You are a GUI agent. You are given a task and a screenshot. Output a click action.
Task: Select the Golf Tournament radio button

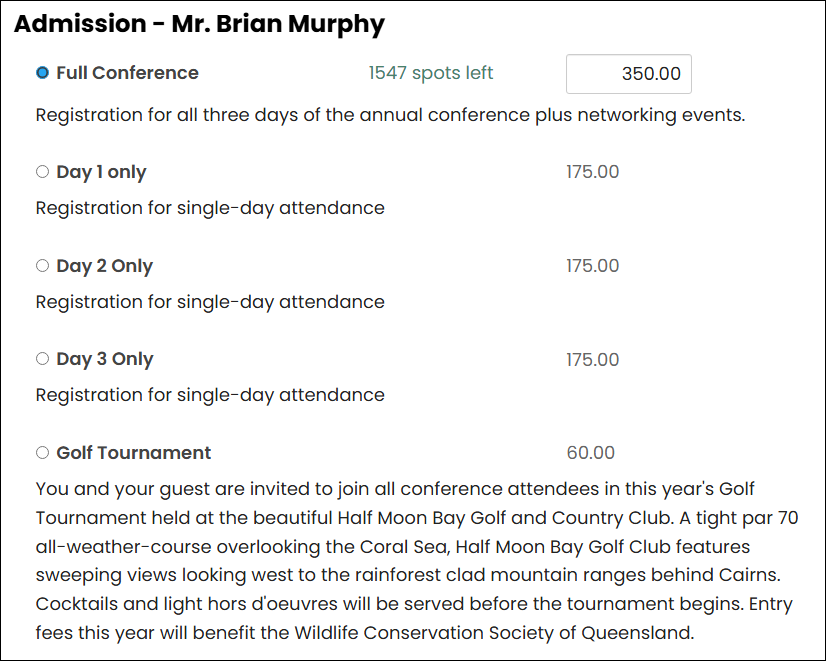click(43, 452)
